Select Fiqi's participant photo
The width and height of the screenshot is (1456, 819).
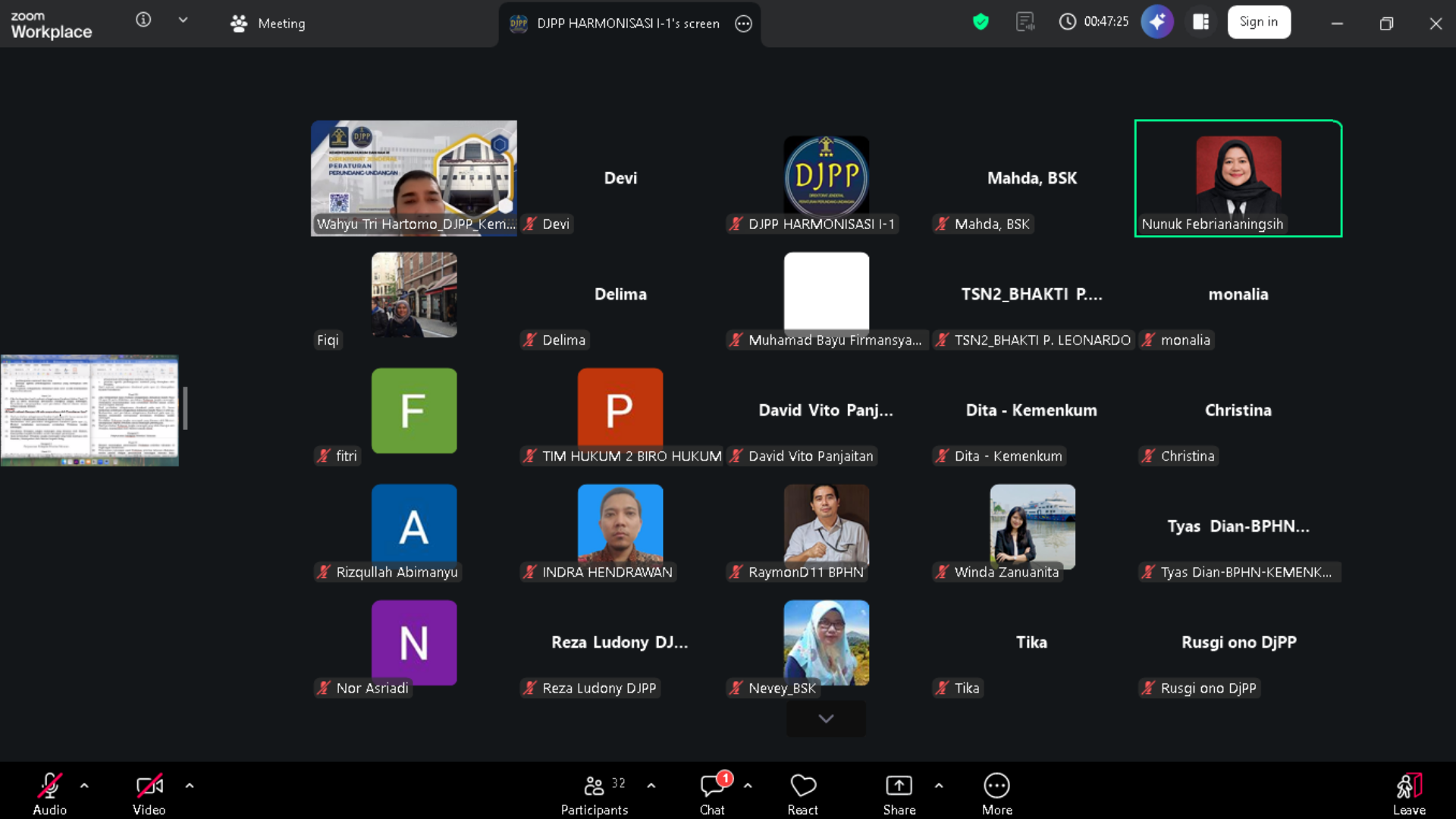click(x=414, y=295)
